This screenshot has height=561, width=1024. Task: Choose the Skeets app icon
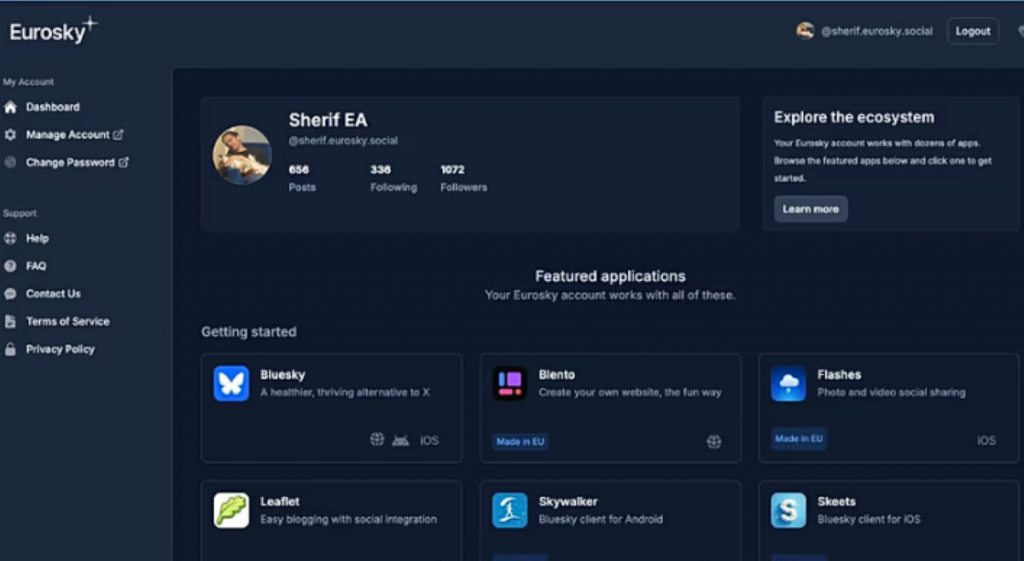click(788, 510)
